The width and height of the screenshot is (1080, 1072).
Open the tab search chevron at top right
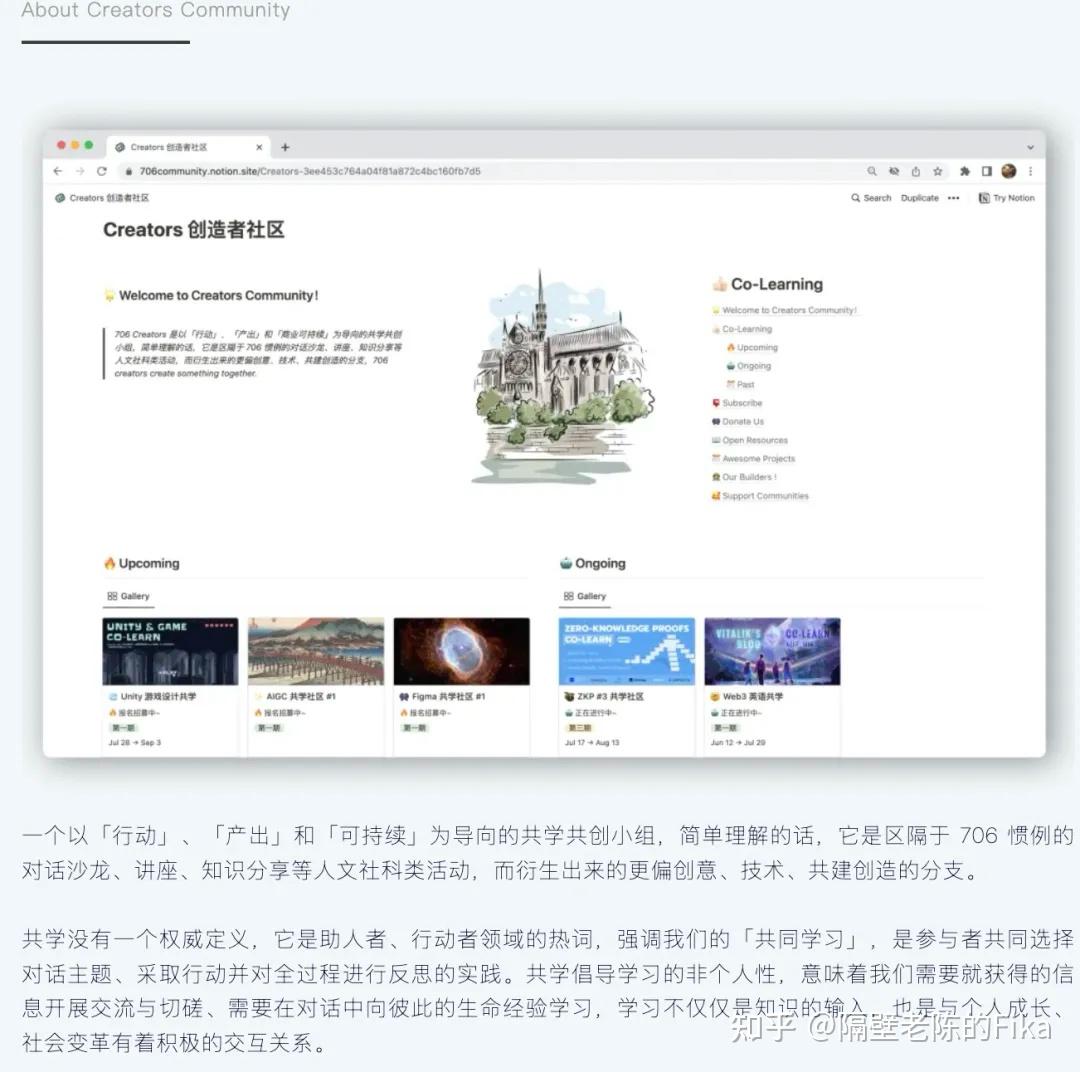[x=1032, y=145]
